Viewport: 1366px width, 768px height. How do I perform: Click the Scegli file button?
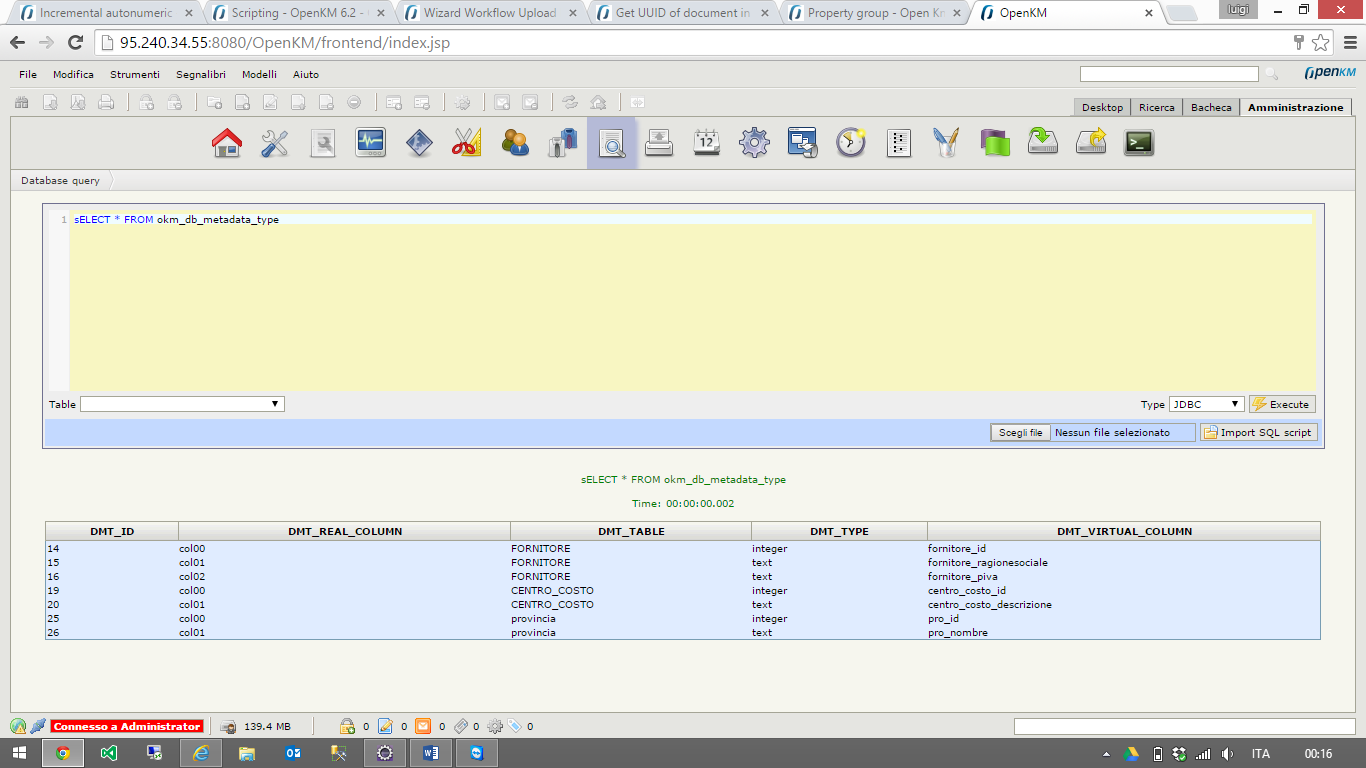click(1021, 433)
